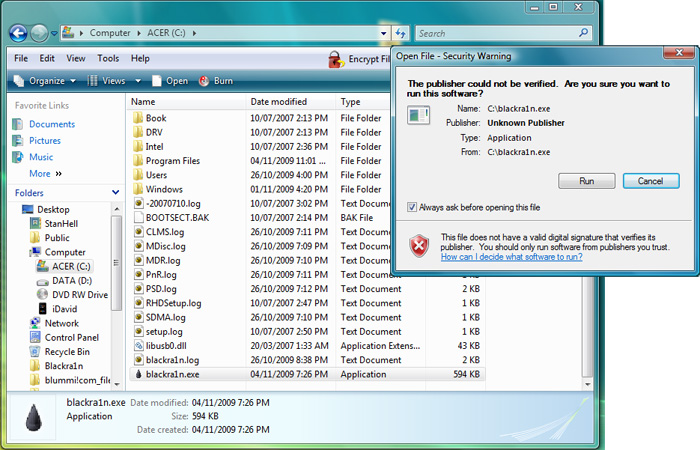Click Run in the Security Warning
This screenshot has width=700, height=450.
[x=587, y=181]
